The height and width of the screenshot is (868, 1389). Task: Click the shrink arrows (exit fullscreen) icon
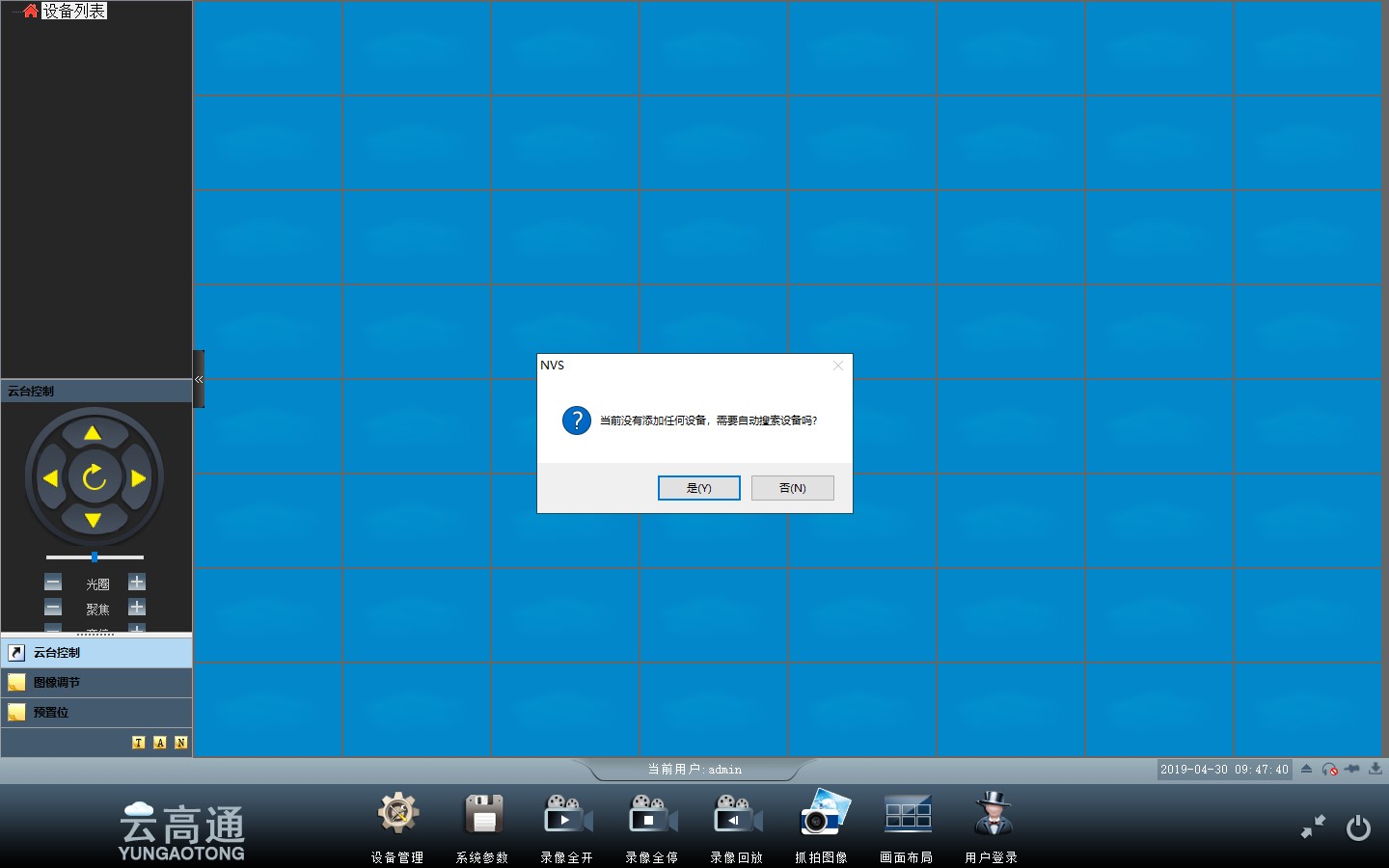[1313, 827]
